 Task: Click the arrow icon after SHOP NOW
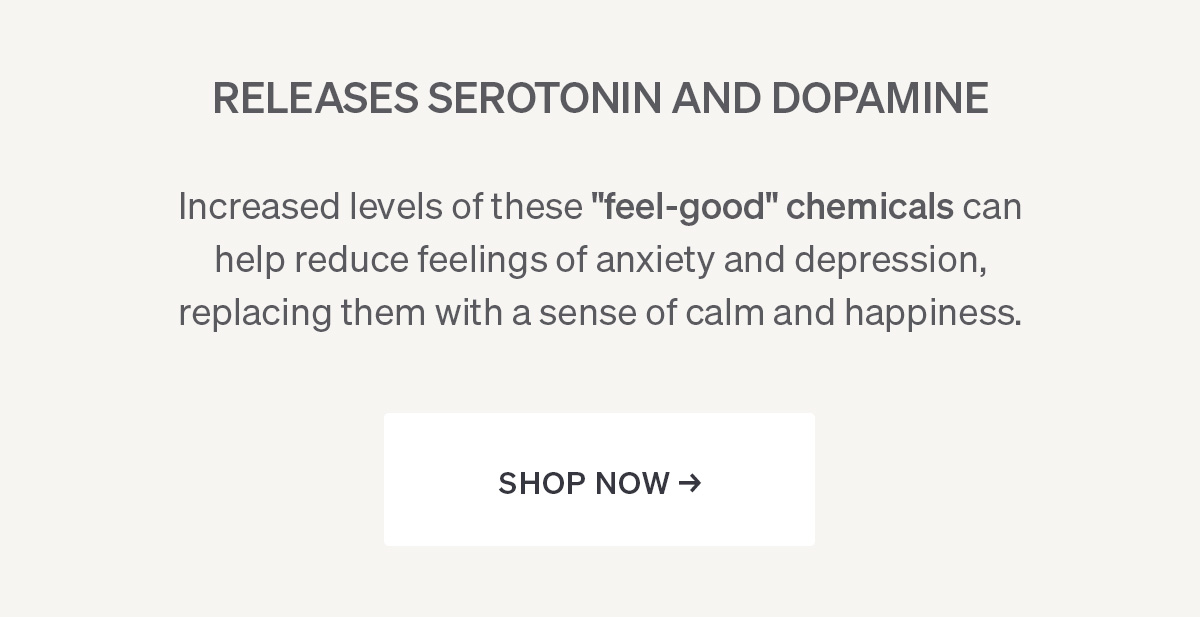pyautogui.click(x=690, y=483)
